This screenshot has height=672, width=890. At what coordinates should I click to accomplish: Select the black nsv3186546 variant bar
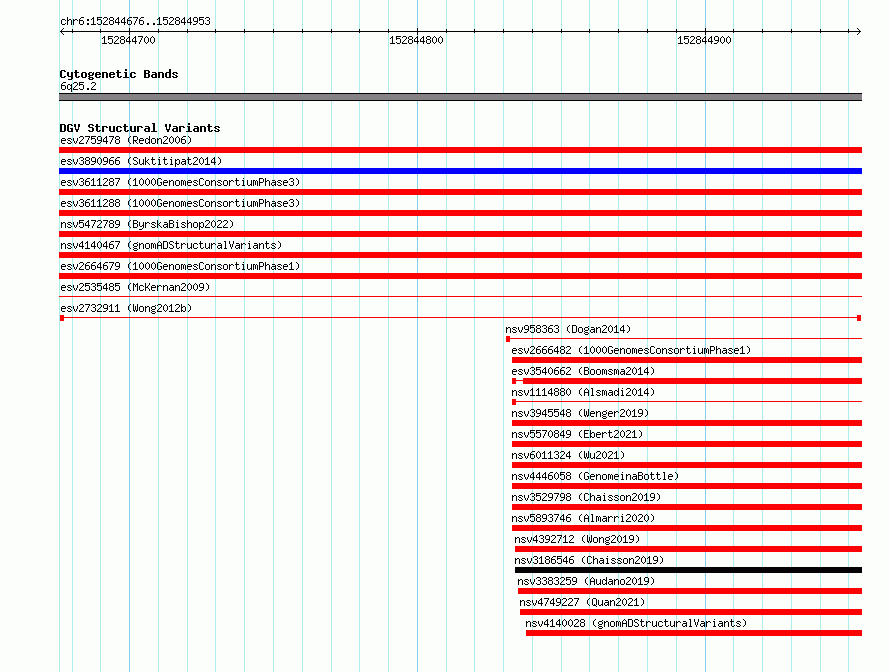[x=689, y=570]
